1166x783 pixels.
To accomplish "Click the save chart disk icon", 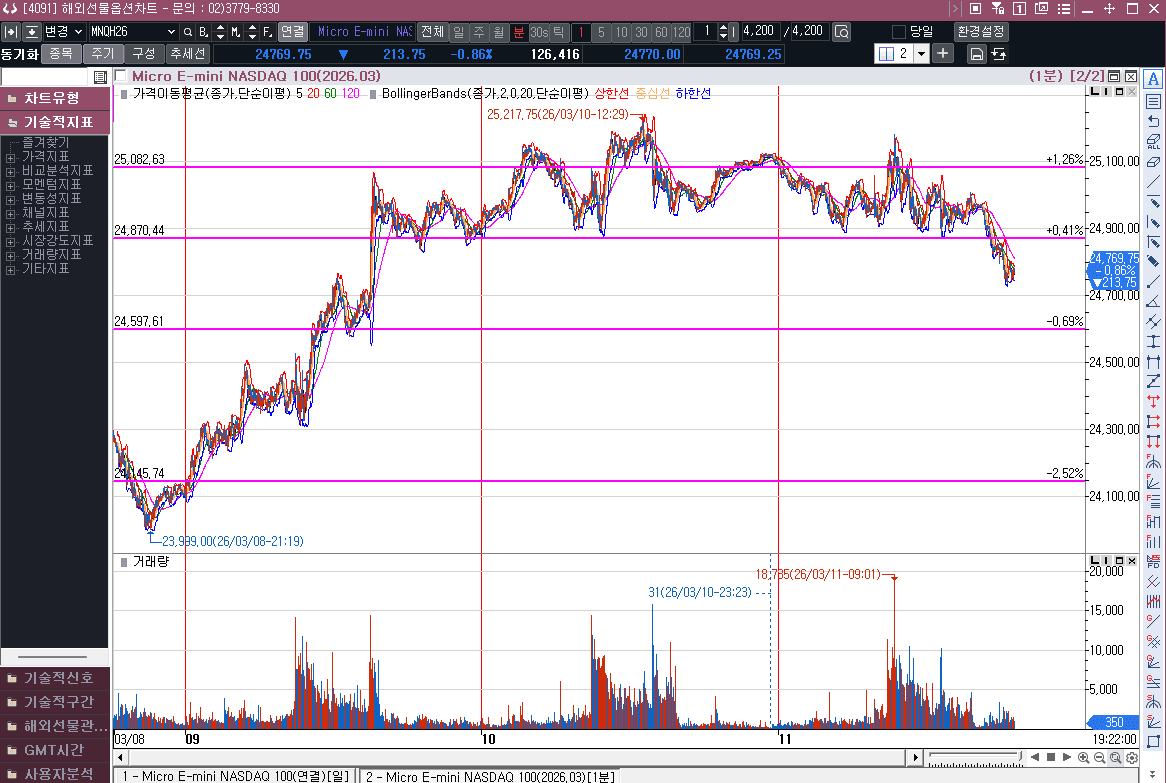I will tap(976, 53).
